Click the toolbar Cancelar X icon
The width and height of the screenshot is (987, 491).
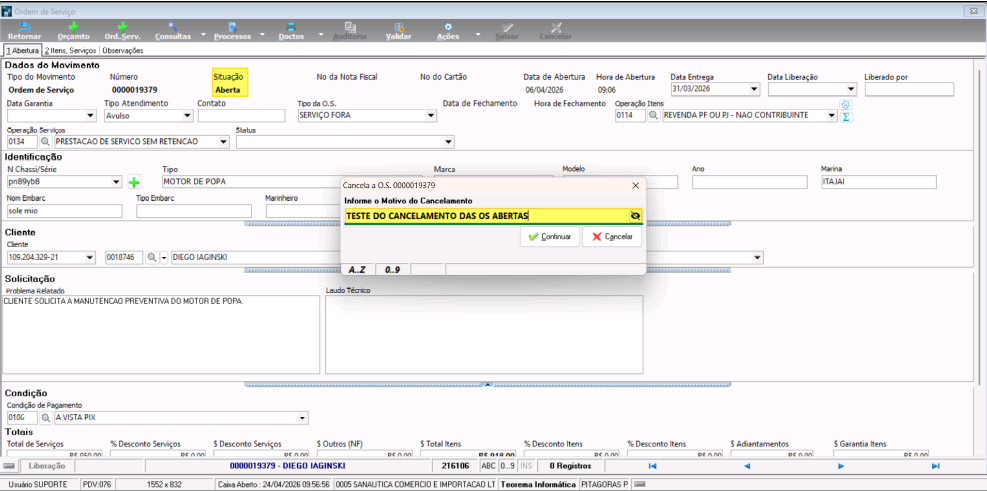tap(556, 27)
